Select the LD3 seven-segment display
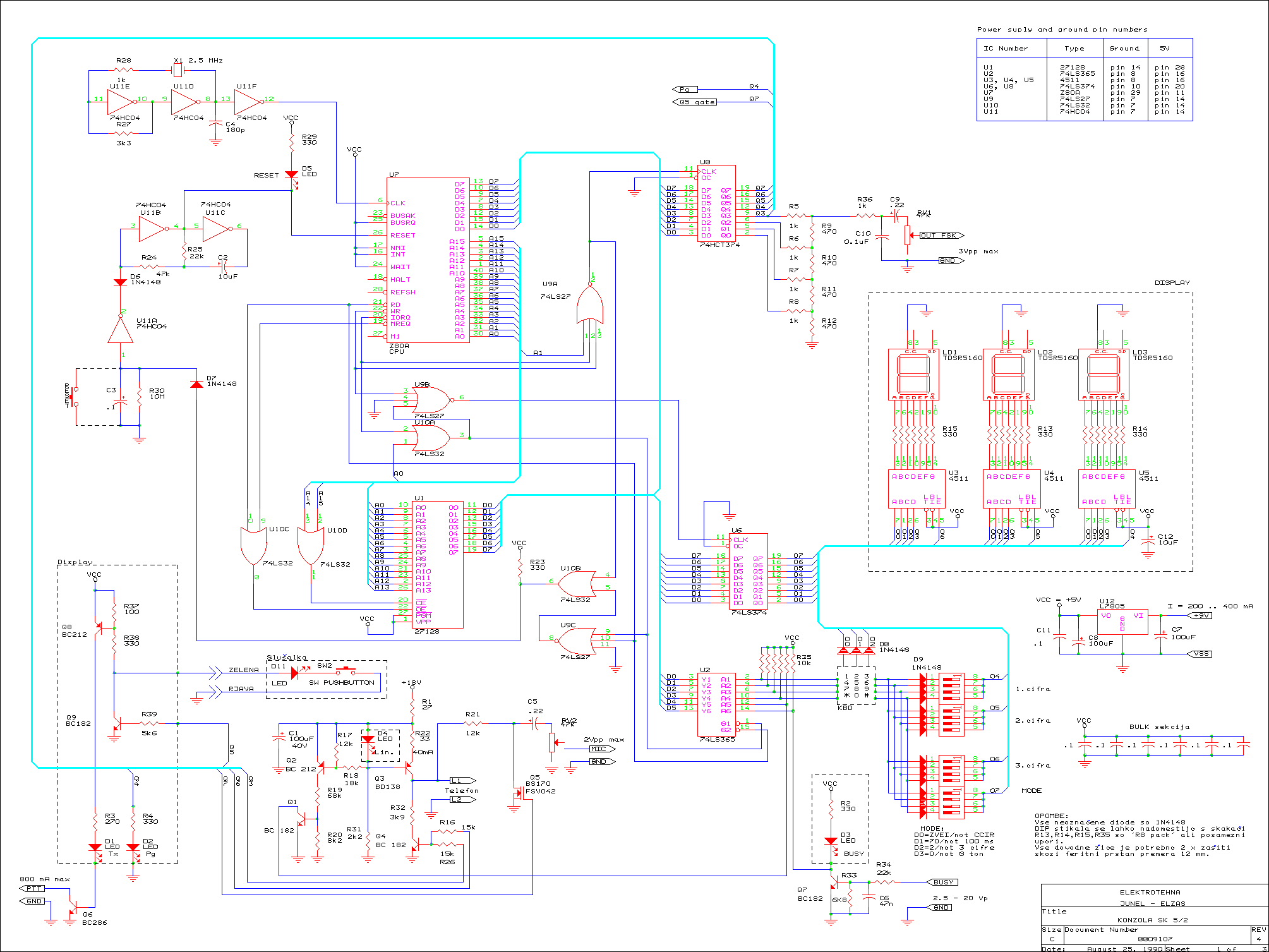1269x952 pixels. coord(1104,374)
